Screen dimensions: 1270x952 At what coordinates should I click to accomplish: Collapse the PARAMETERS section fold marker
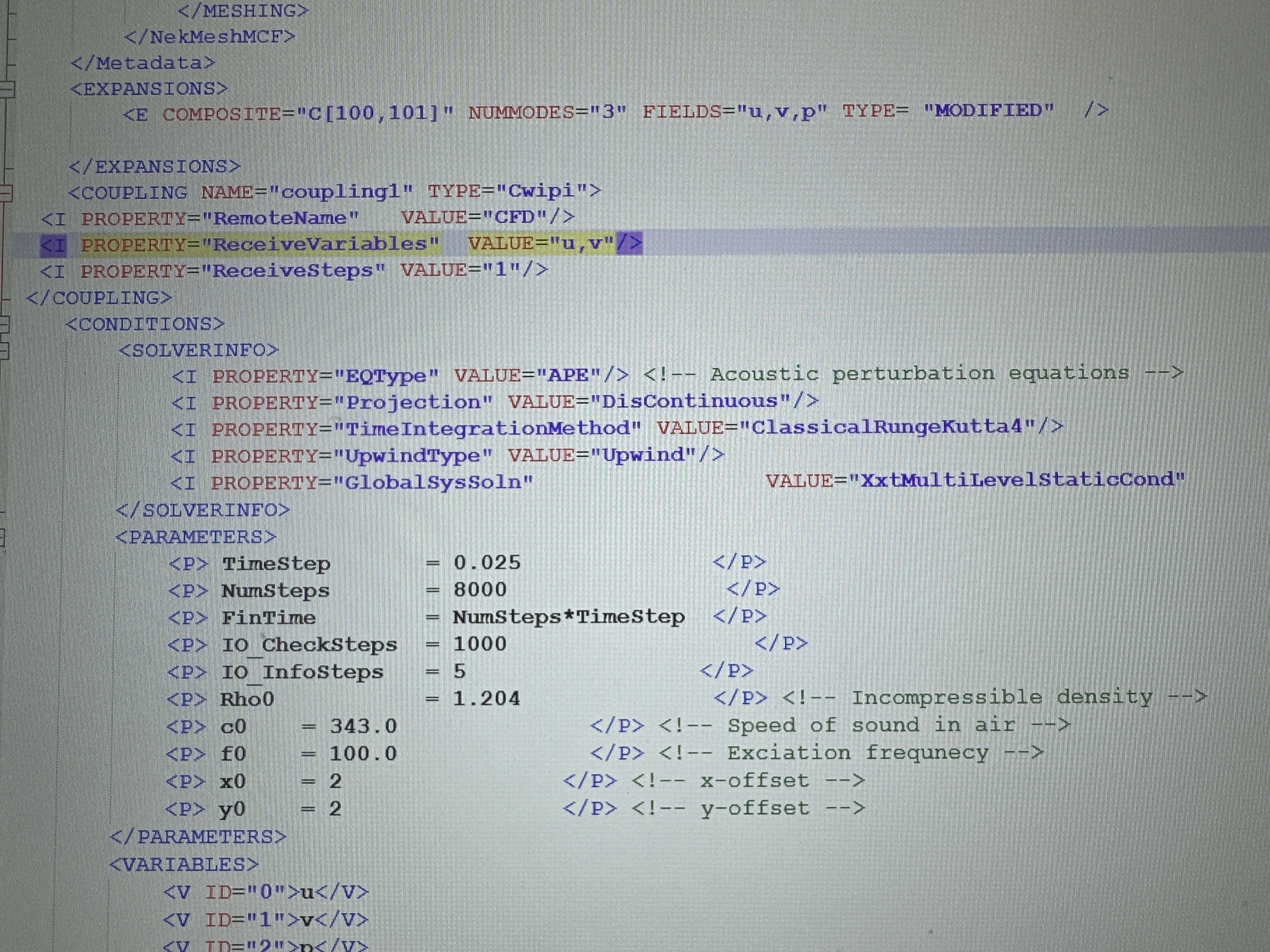2,538
